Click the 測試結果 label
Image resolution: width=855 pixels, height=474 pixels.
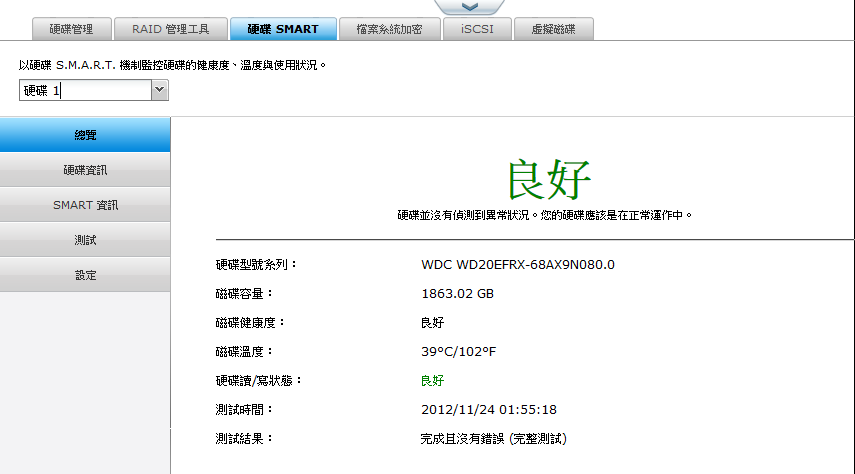244,439
